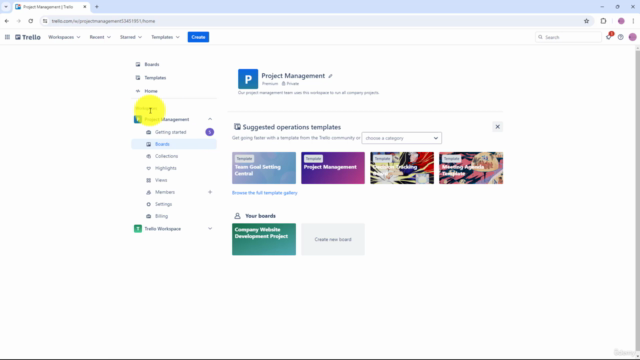Screen dimensions: 640x360
Task: View site information icon in address bar
Action: 45,21
